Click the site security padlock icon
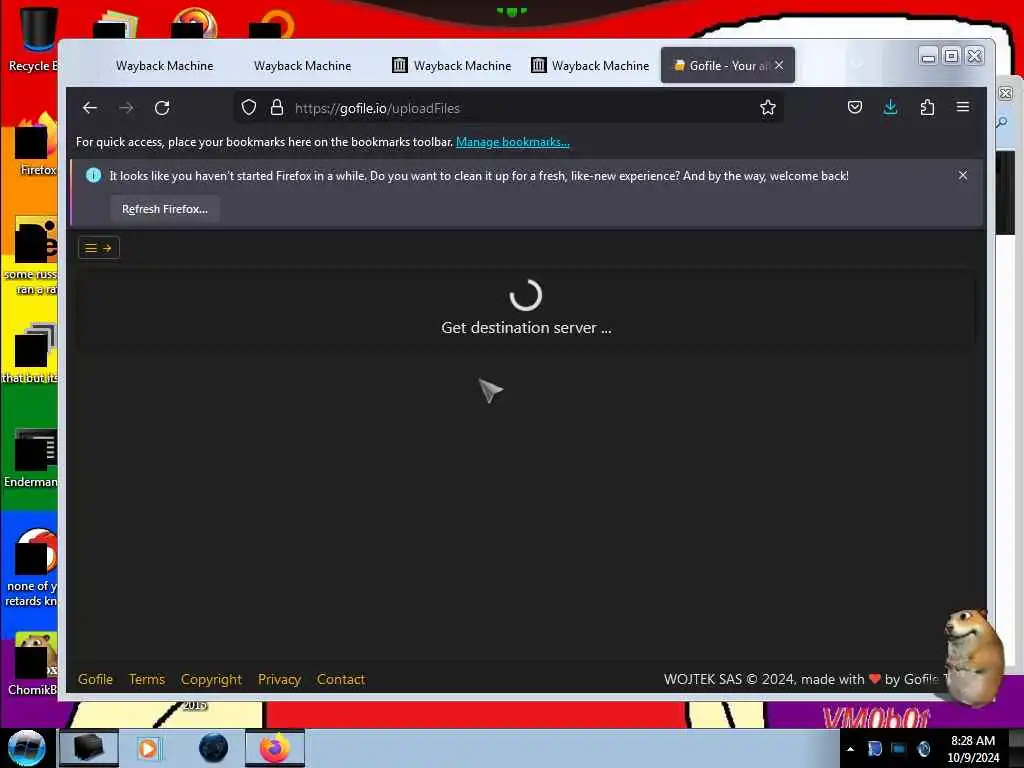Screen dimensions: 1024x768 click(x=277, y=108)
